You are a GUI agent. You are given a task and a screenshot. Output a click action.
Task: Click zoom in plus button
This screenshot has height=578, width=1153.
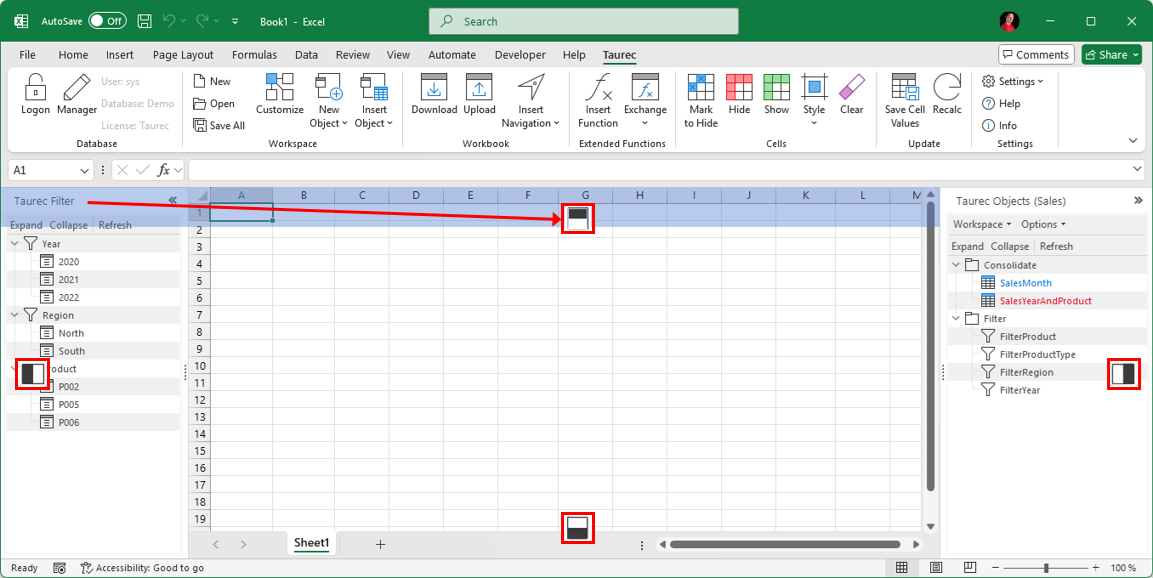[x=1096, y=568]
